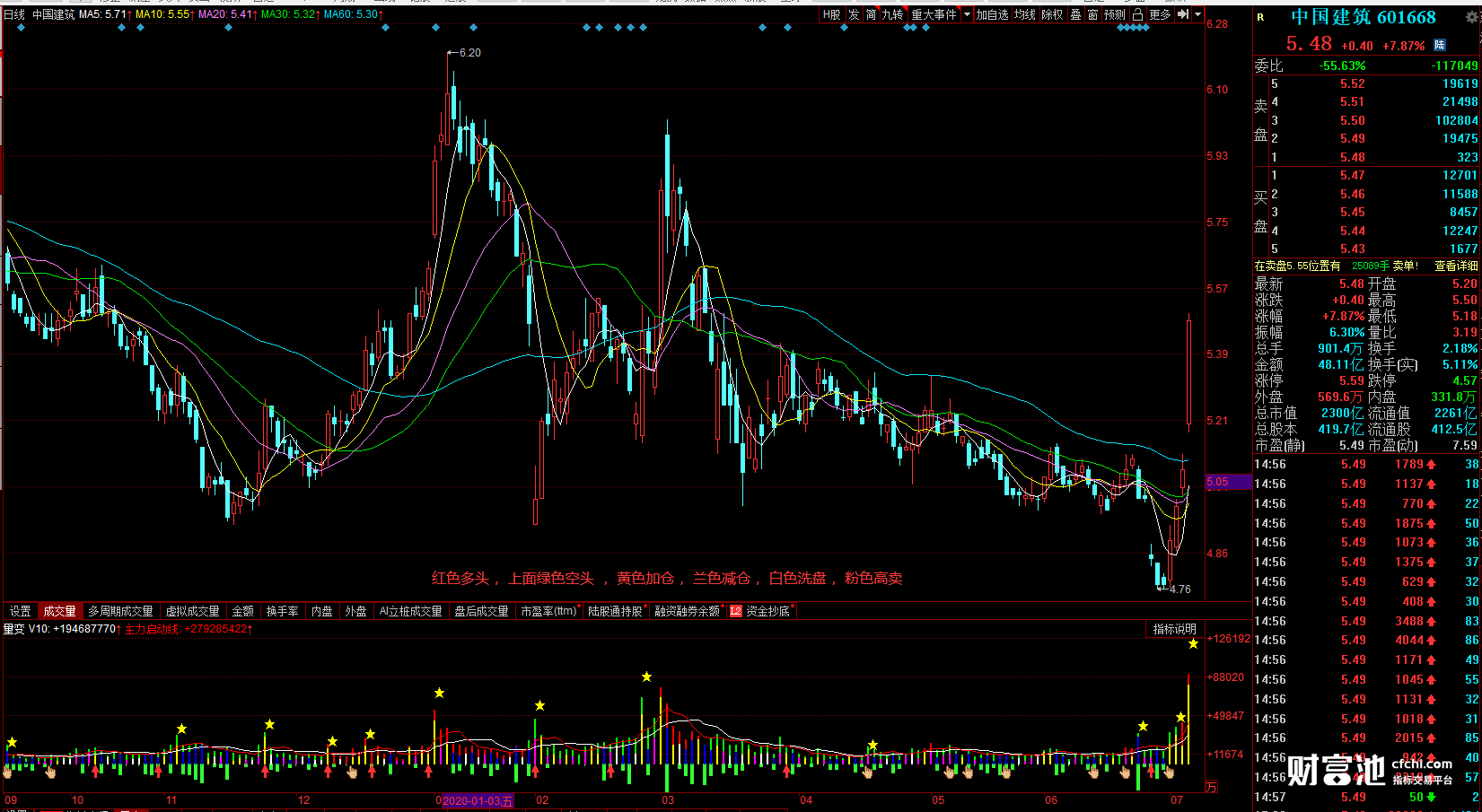The width and height of the screenshot is (1482, 812).
Task: Switch to 盘后成交量 tab
Action: [482, 611]
